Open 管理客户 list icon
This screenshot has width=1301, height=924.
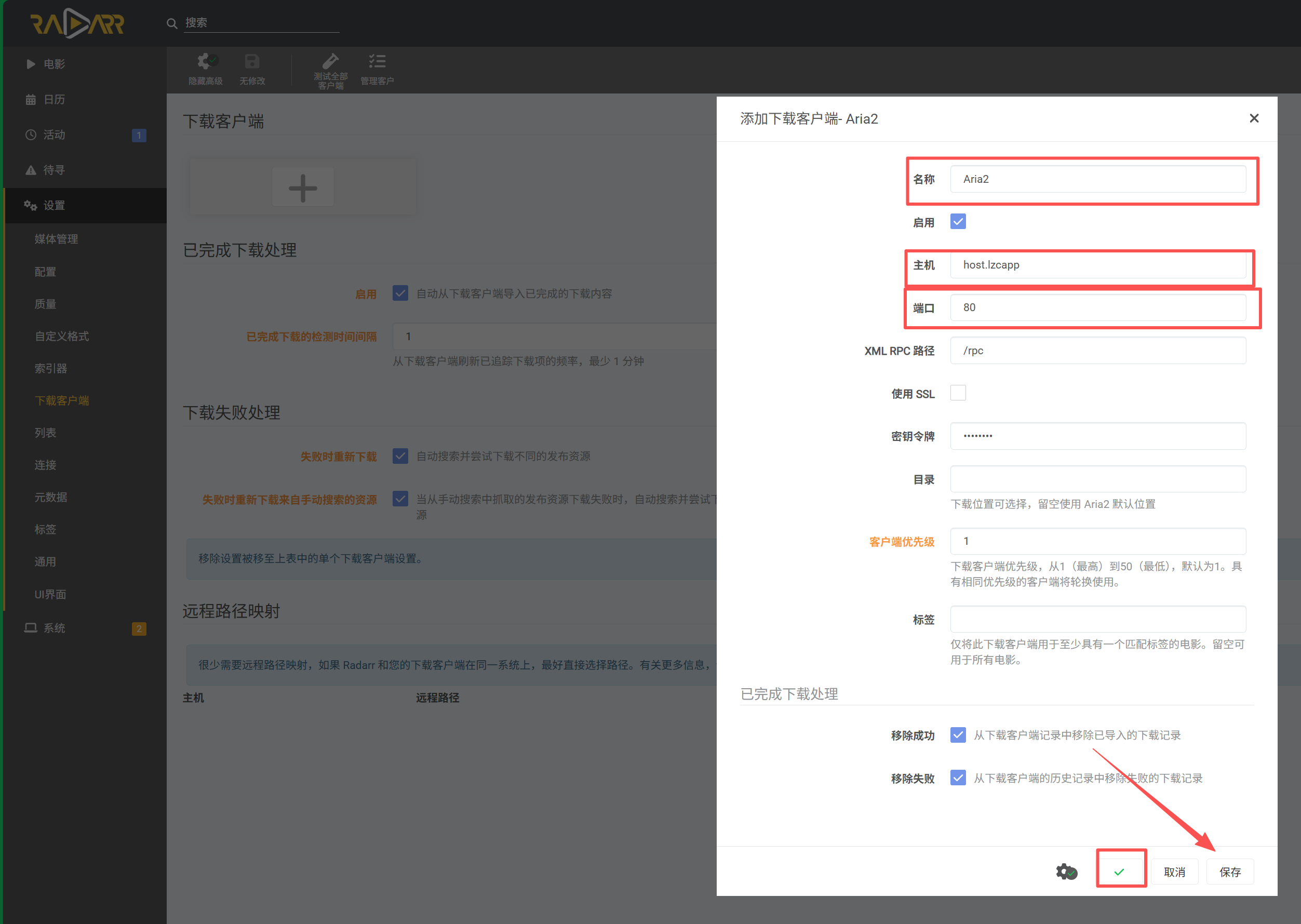pos(377,61)
